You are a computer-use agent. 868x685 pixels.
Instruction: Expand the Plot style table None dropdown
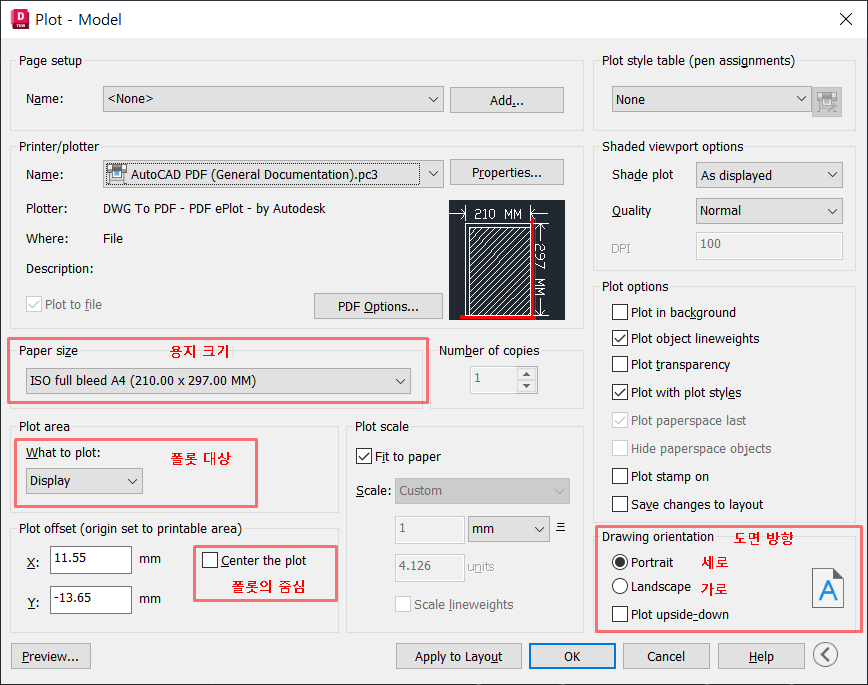(711, 100)
